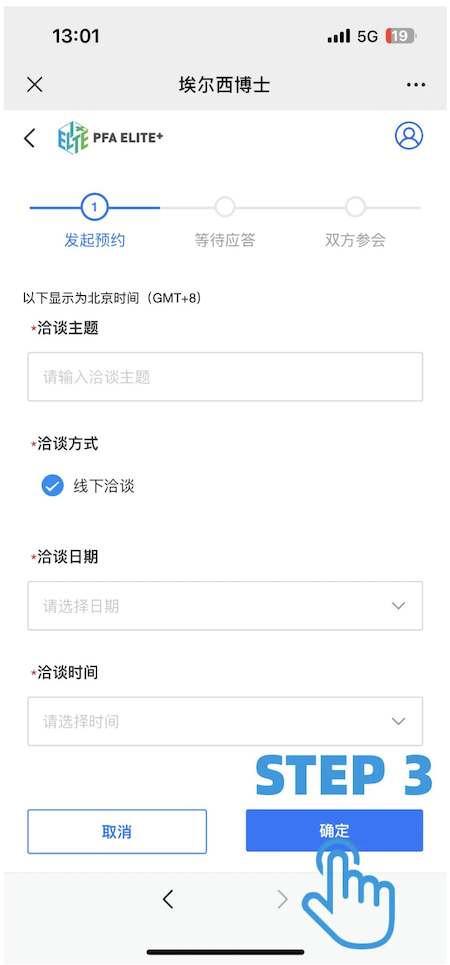Click the blue 确定 button
The height and width of the screenshot is (965, 450).
pyautogui.click(x=334, y=830)
